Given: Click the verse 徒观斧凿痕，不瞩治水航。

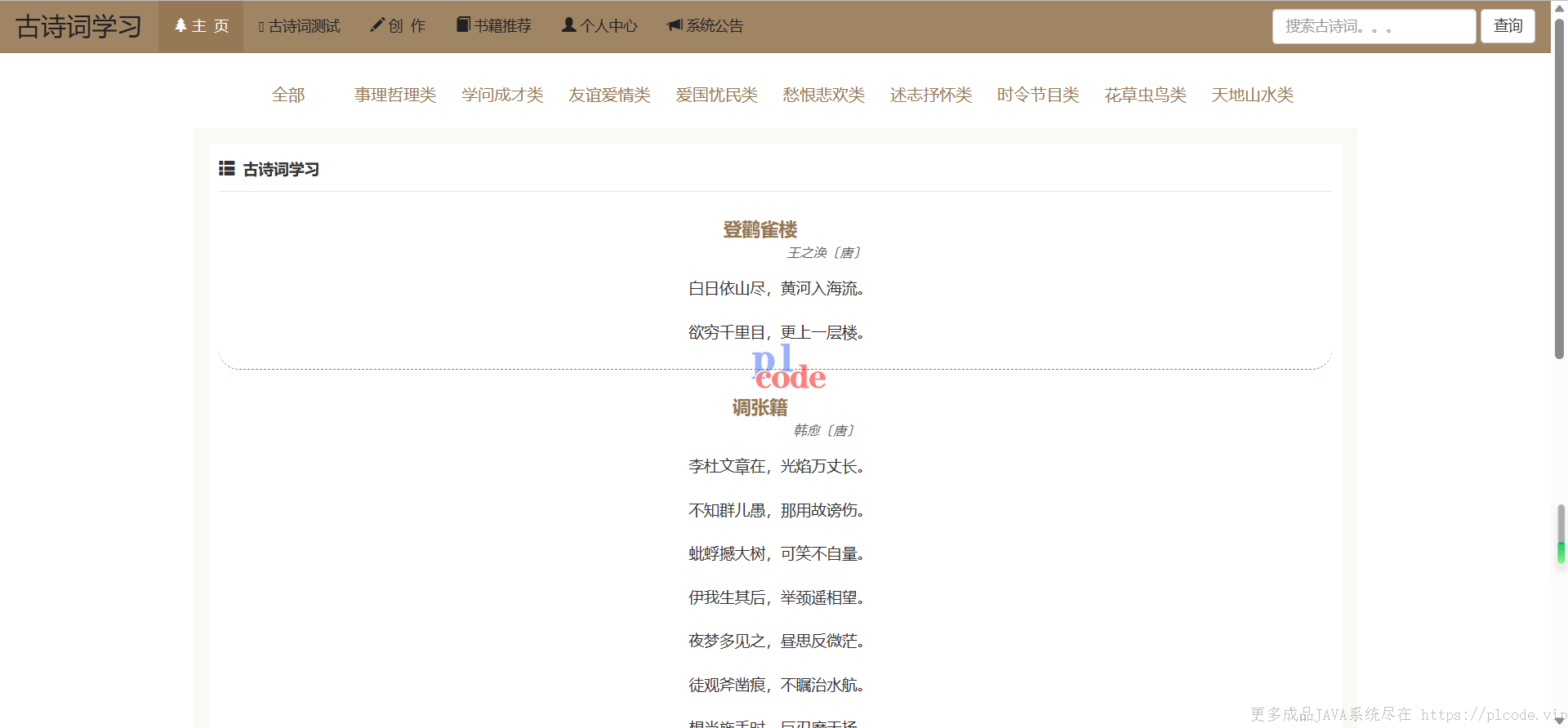Looking at the screenshot, I should tap(776, 685).
